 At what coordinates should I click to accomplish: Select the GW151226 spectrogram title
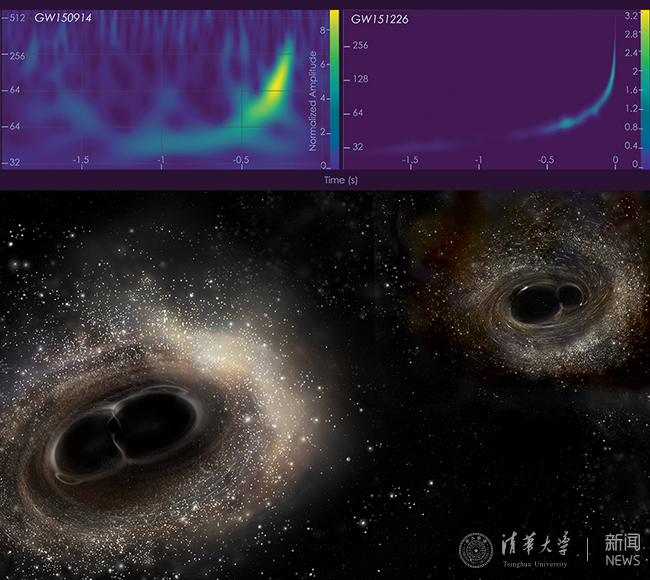pyautogui.click(x=380, y=19)
